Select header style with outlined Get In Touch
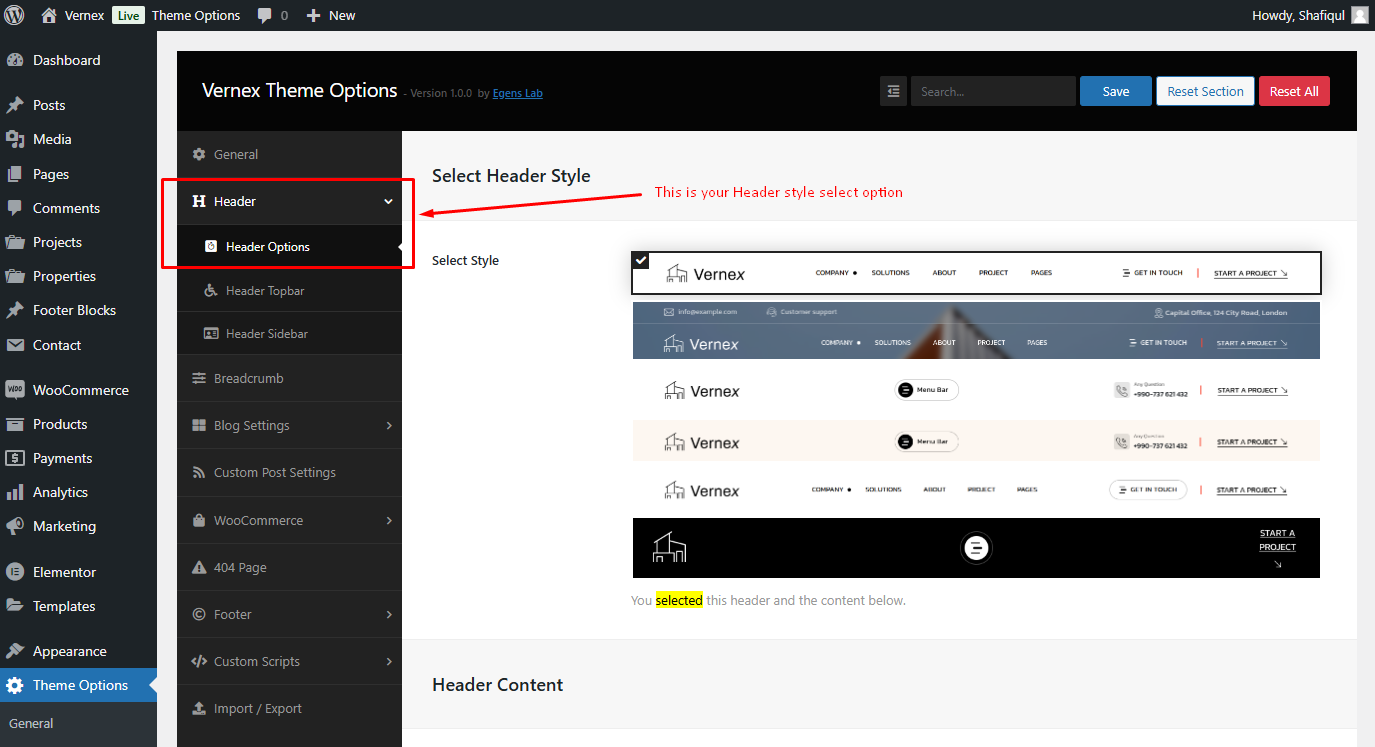The height and width of the screenshot is (747, 1375). [976, 490]
